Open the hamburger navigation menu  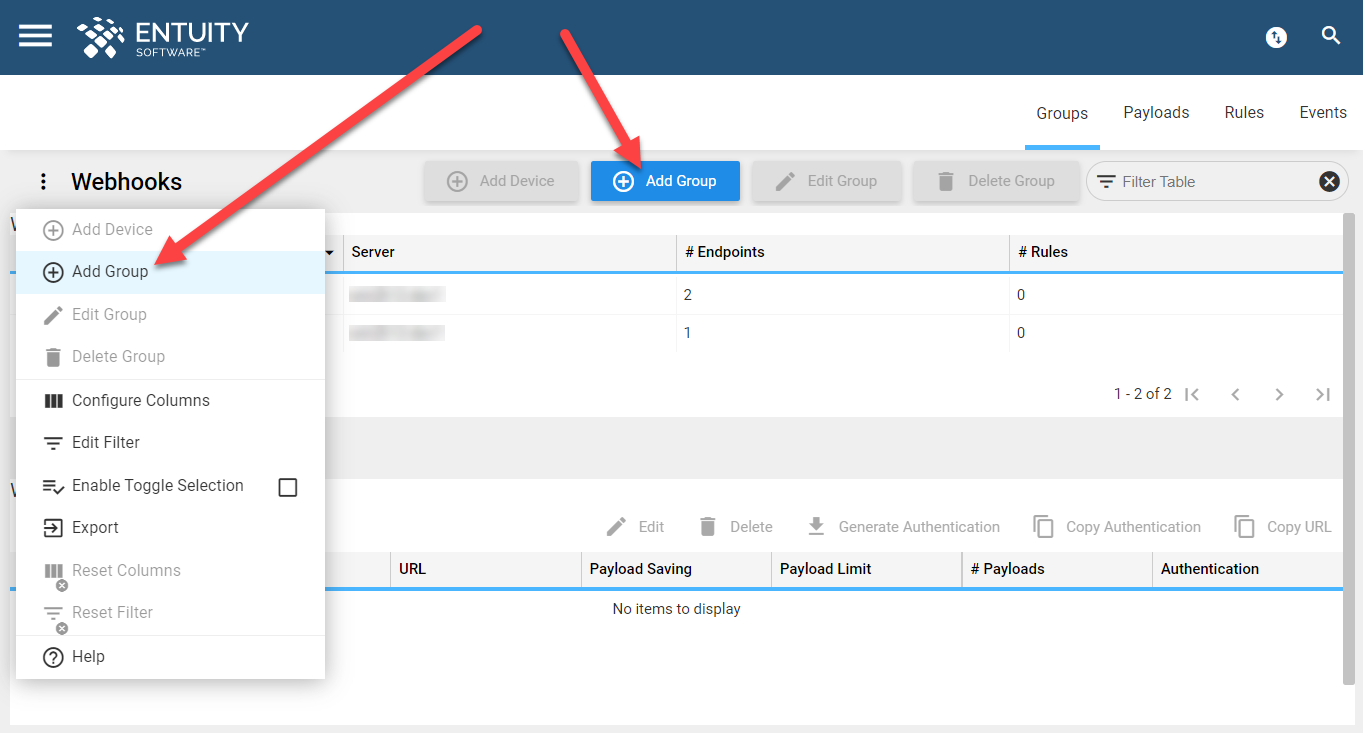click(x=34, y=35)
